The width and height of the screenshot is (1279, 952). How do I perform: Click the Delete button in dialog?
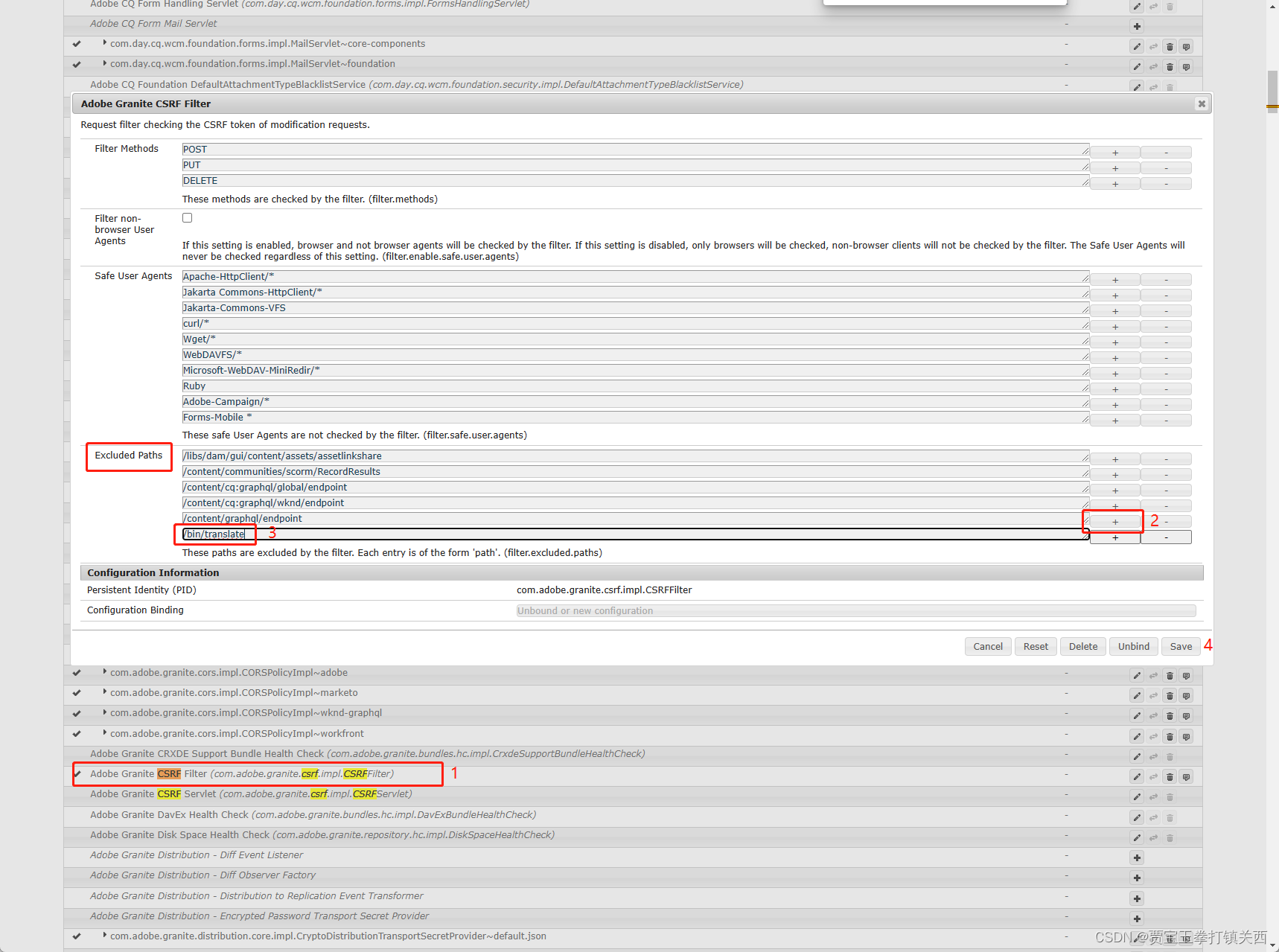[x=1083, y=646]
